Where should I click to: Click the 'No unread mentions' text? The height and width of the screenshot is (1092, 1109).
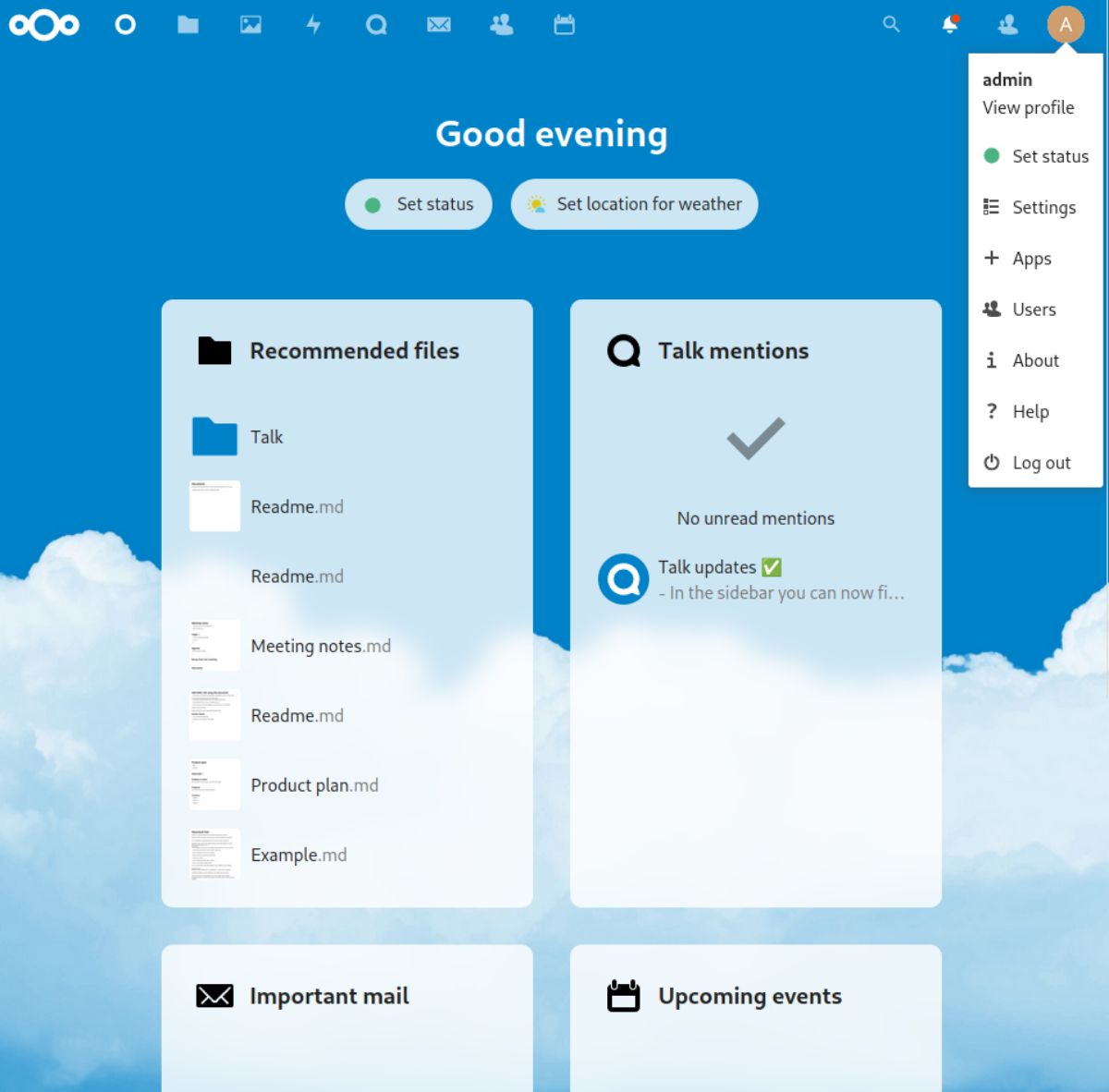756,518
